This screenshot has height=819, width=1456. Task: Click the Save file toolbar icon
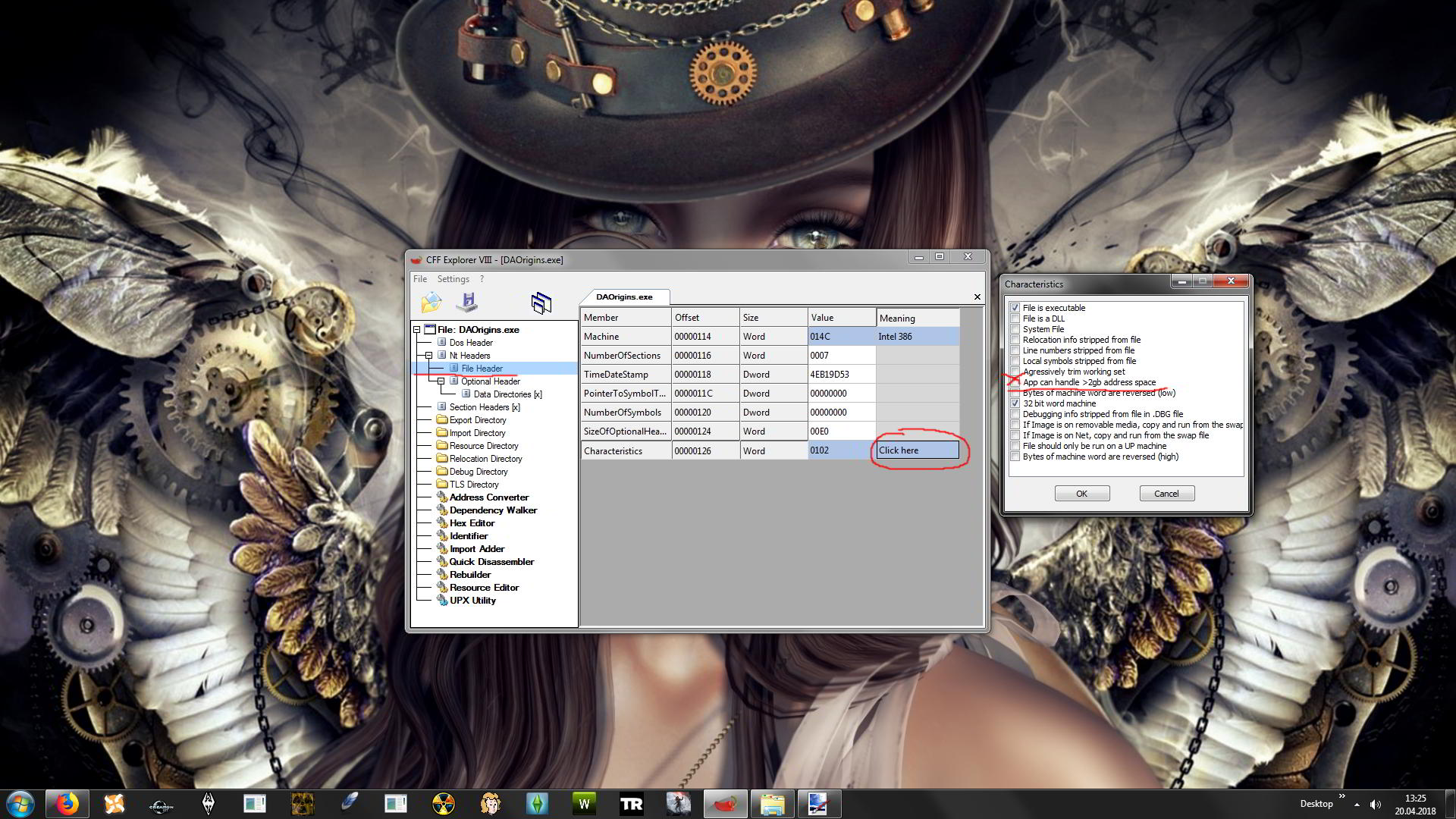click(x=467, y=303)
